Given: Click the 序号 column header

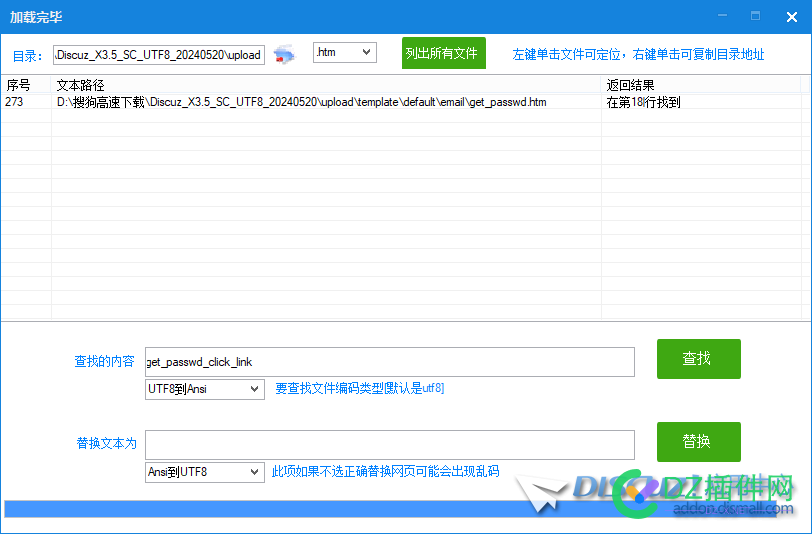Looking at the screenshot, I should [x=25, y=85].
